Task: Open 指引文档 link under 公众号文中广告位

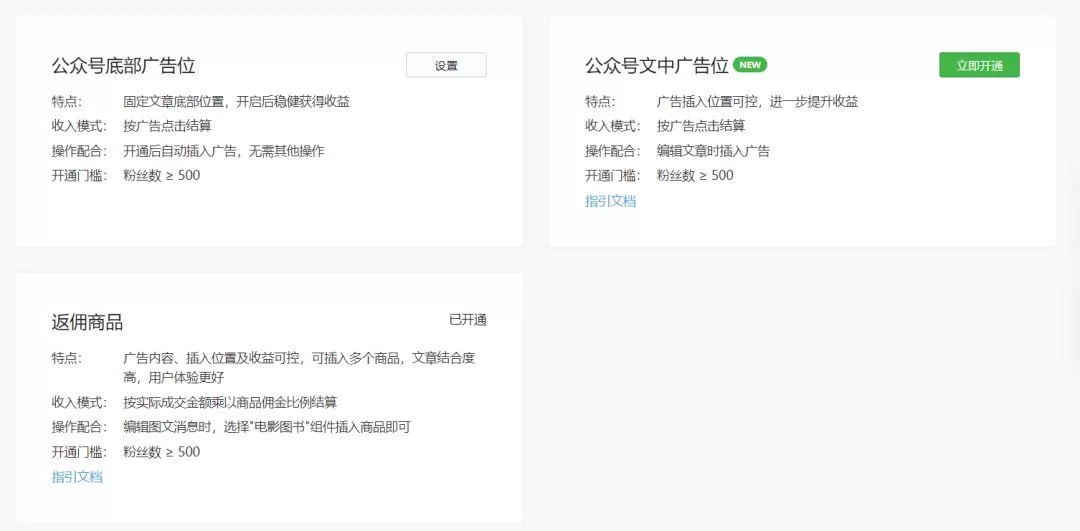Action: click(x=610, y=201)
